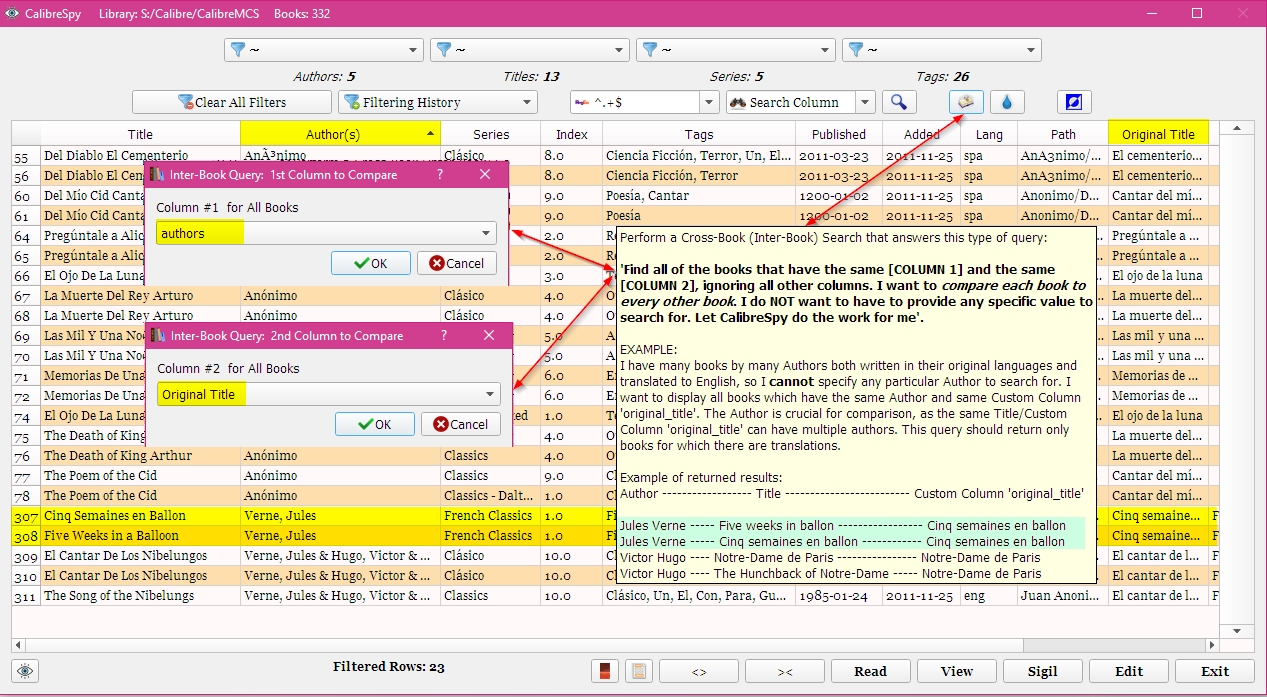Open the second filter dropdown above Titles
This screenshot has width=1267, height=697.
click(x=530, y=50)
